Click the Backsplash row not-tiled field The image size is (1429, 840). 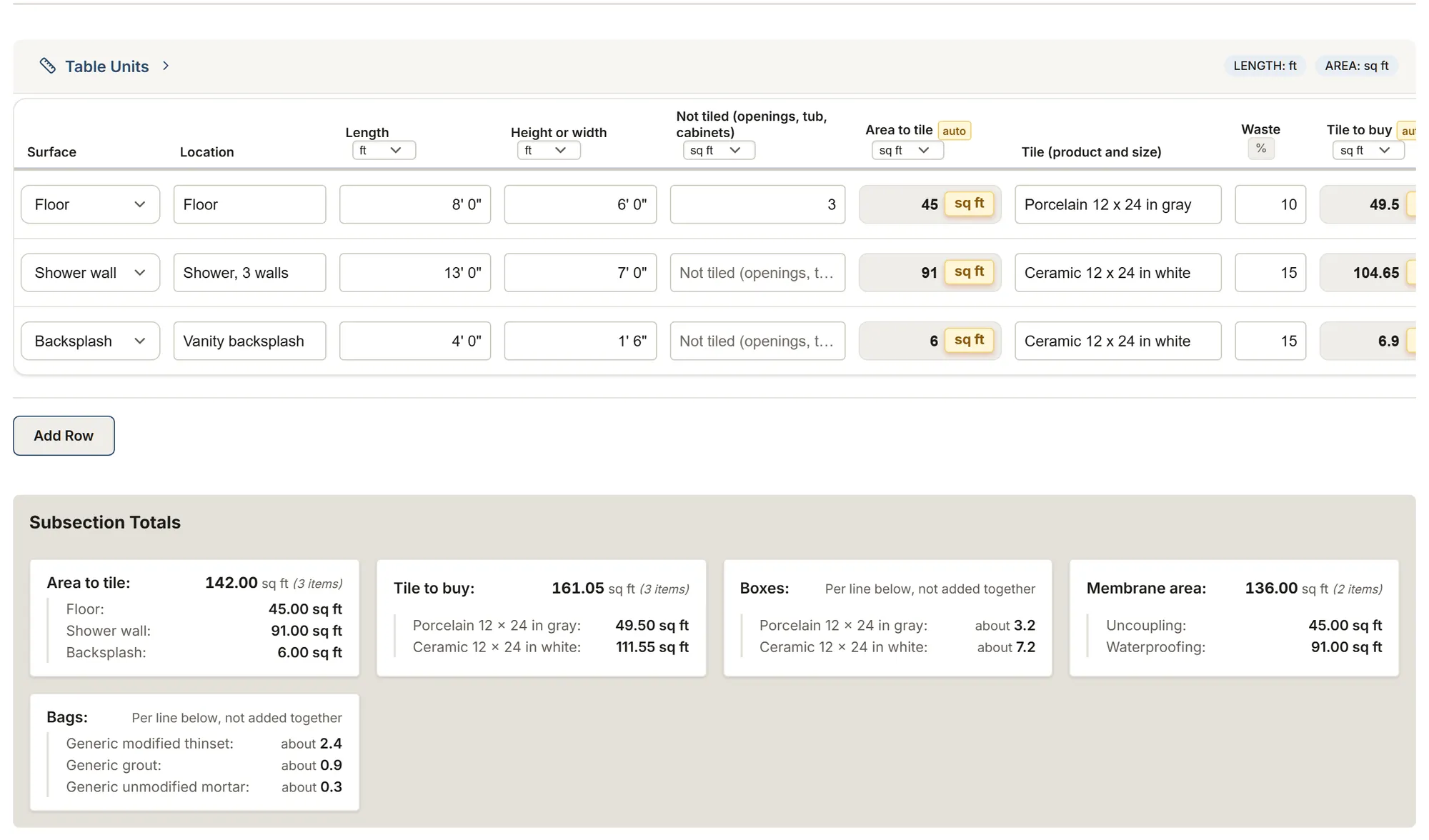pyautogui.click(x=757, y=341)
